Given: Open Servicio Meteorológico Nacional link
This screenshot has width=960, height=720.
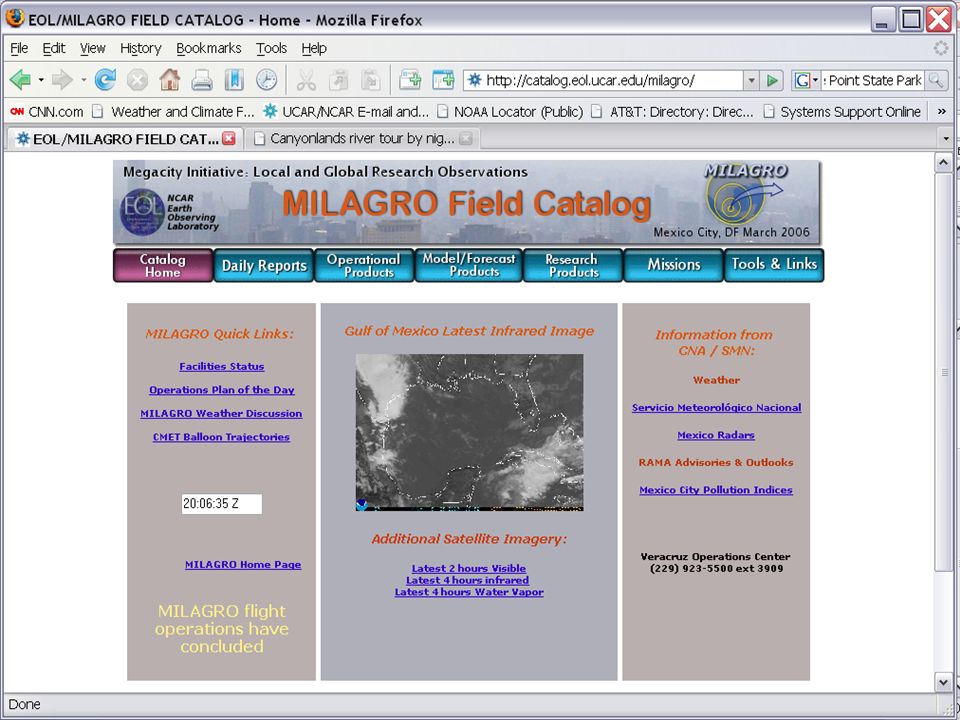Looking at the screenshot, I should tap(716, 408).
